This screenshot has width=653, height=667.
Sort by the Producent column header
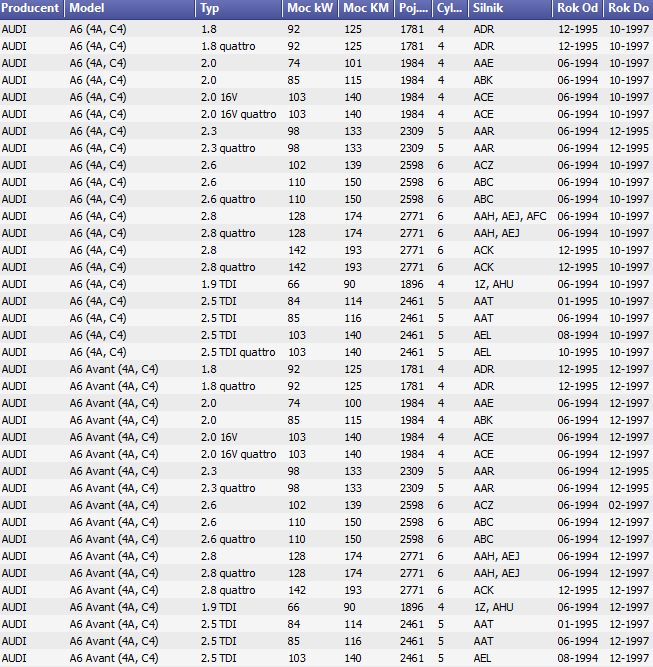[32, 9]
